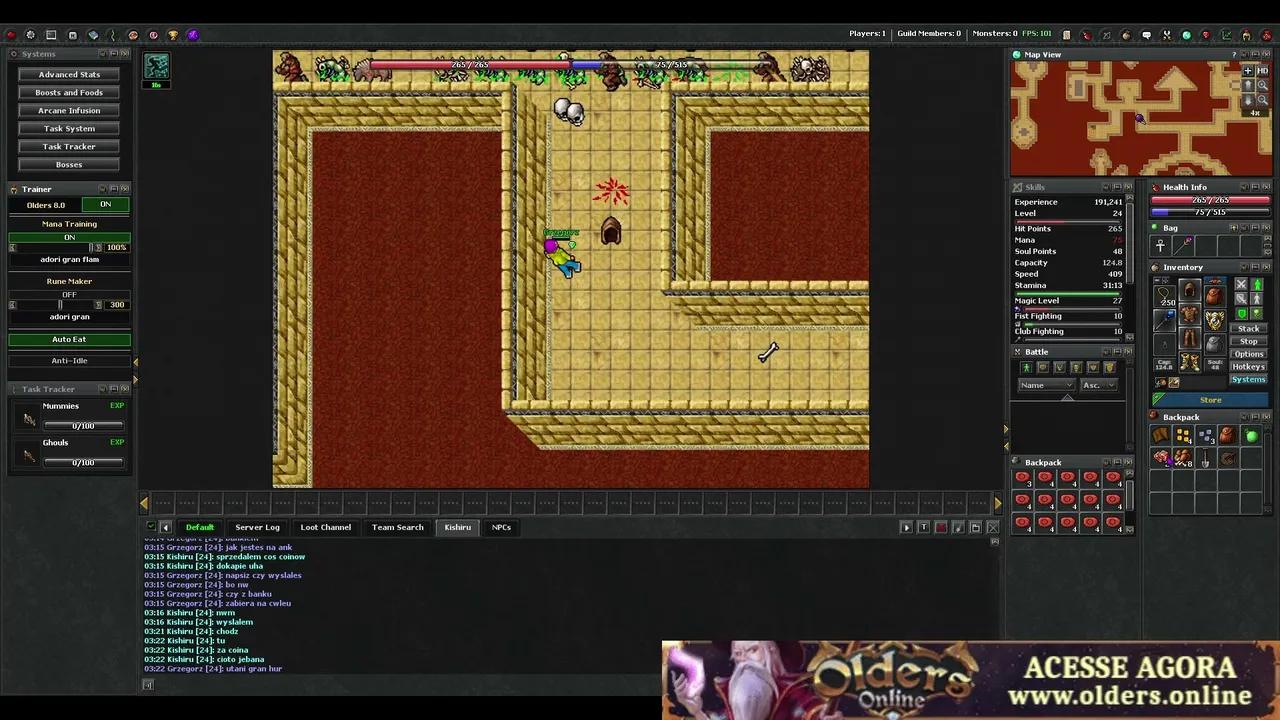
Task: Toggle Rune Maker OFF switch
Action: click(x=70, y=295)
